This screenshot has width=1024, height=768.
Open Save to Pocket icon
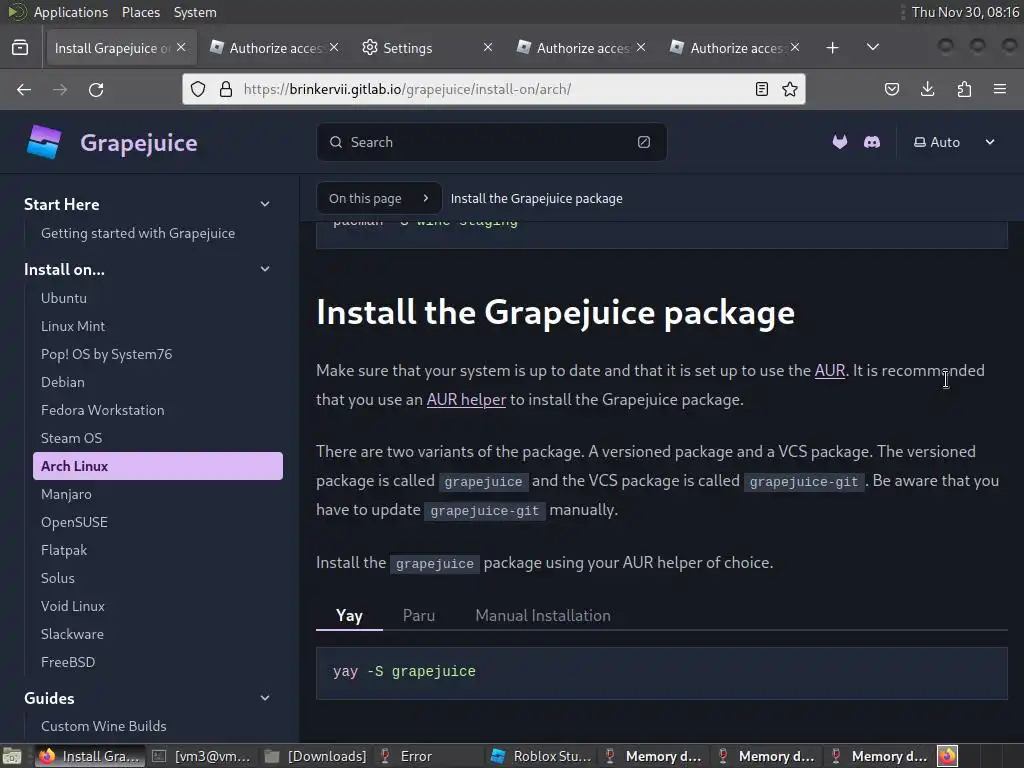[x=891, y=89]
